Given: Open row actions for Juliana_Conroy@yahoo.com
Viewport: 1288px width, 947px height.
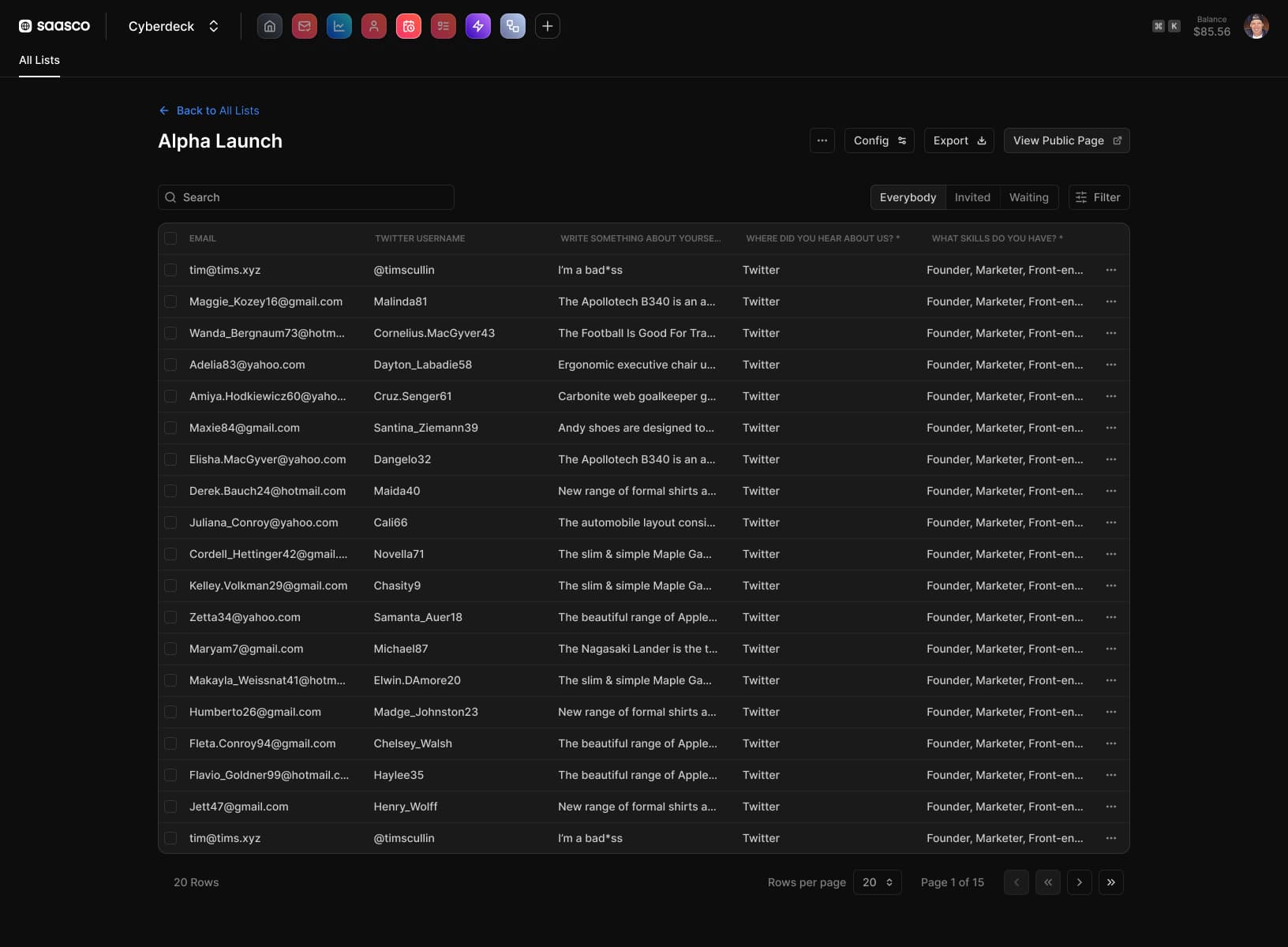Looking at the screenshot, I should click(x=1110, y=522).
